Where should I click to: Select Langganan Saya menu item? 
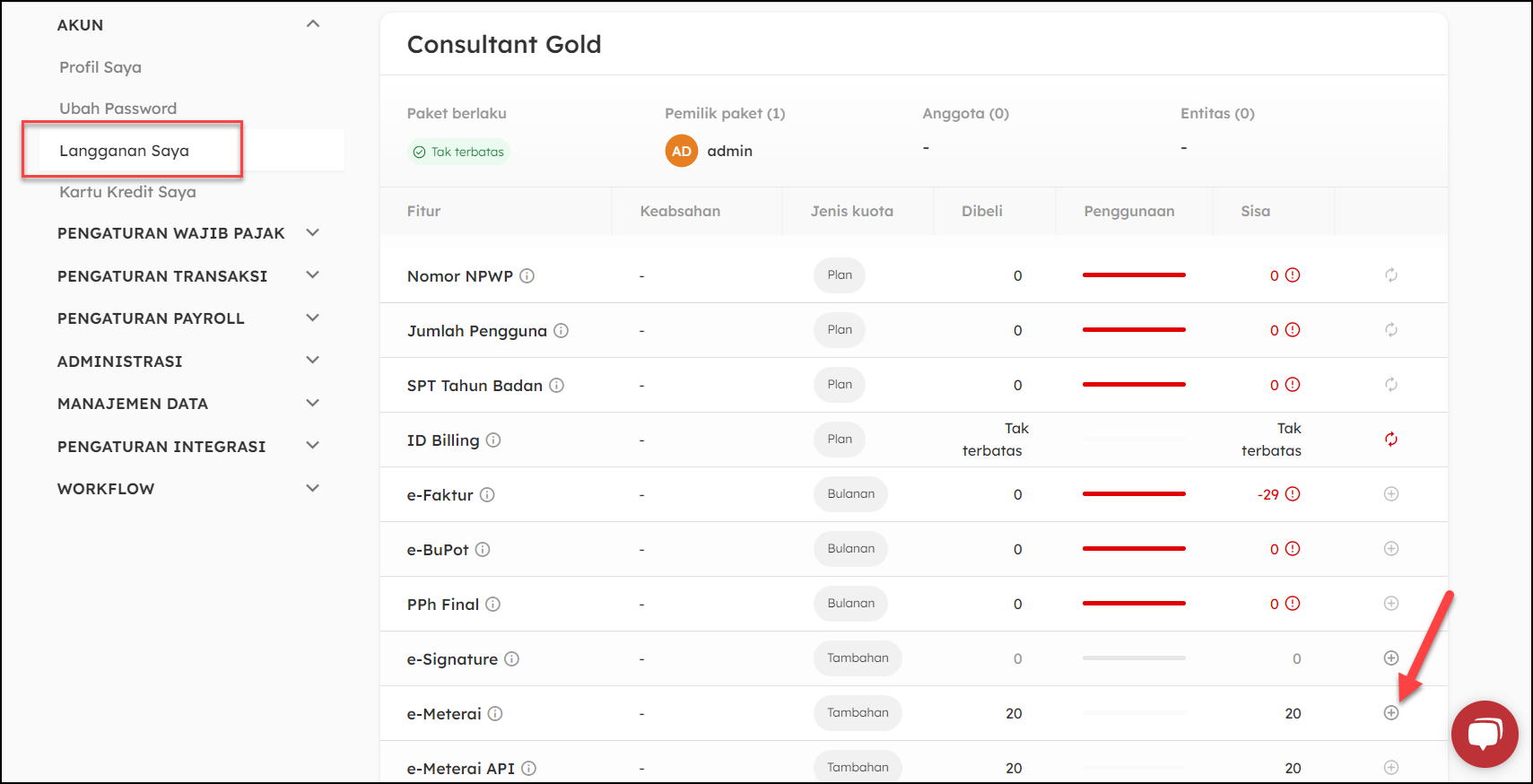pos(124,151)
